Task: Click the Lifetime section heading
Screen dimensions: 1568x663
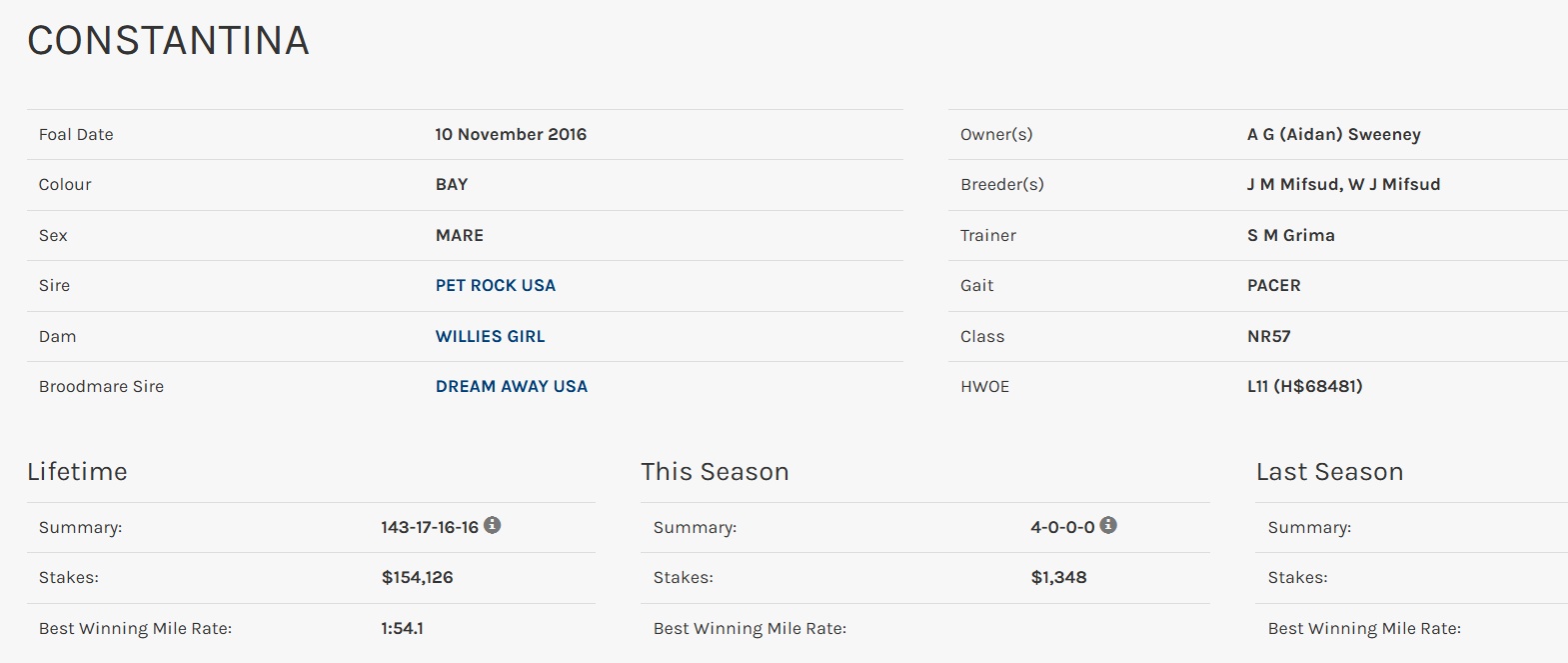Action: [x=77, y=472]
